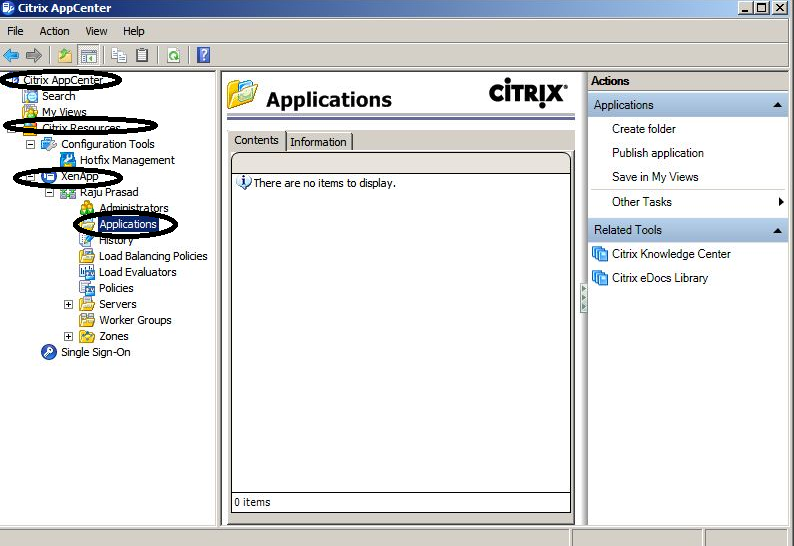This screenshot has height=546, width=794.
Task: Collapse the Raju Prasad farm node
Action: (x=49, y=192)
